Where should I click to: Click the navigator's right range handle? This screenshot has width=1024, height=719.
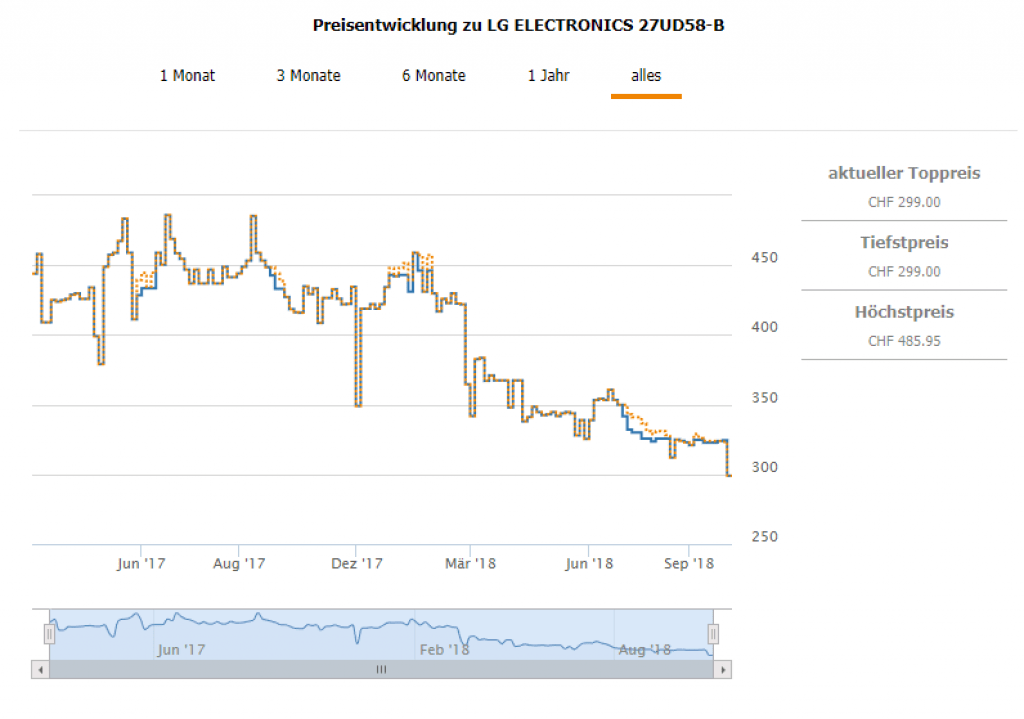[x=713, y=633]
